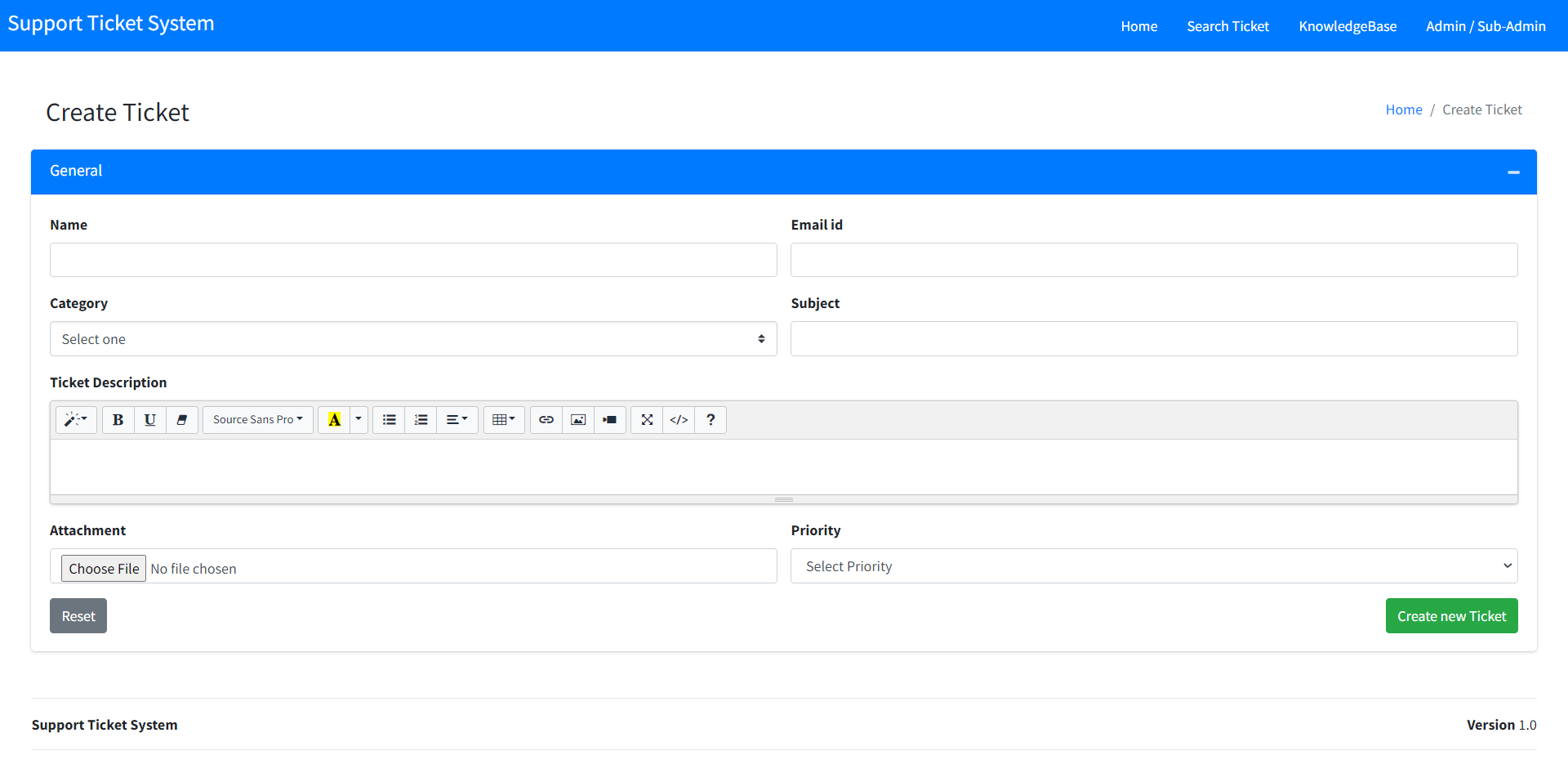Insert an unordered list in the editor
Image resolution: width=1568 pixels, height=782 pixels.
[389, 419]
